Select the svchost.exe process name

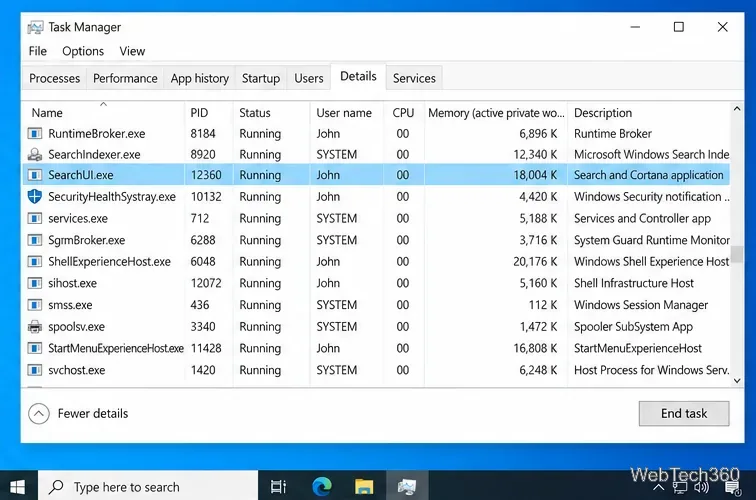point(76,370)
